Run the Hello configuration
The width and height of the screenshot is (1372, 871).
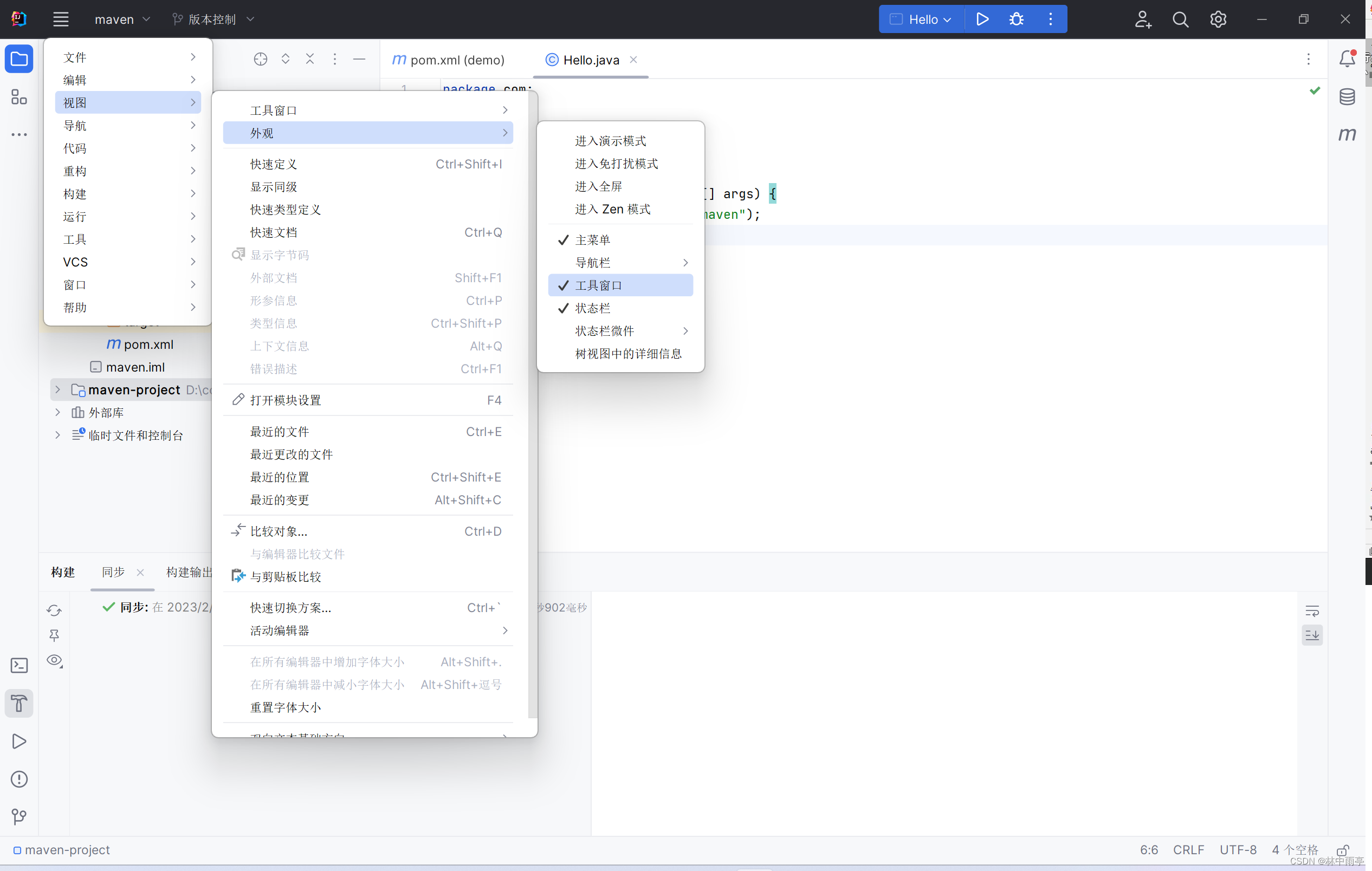(982, 19)
